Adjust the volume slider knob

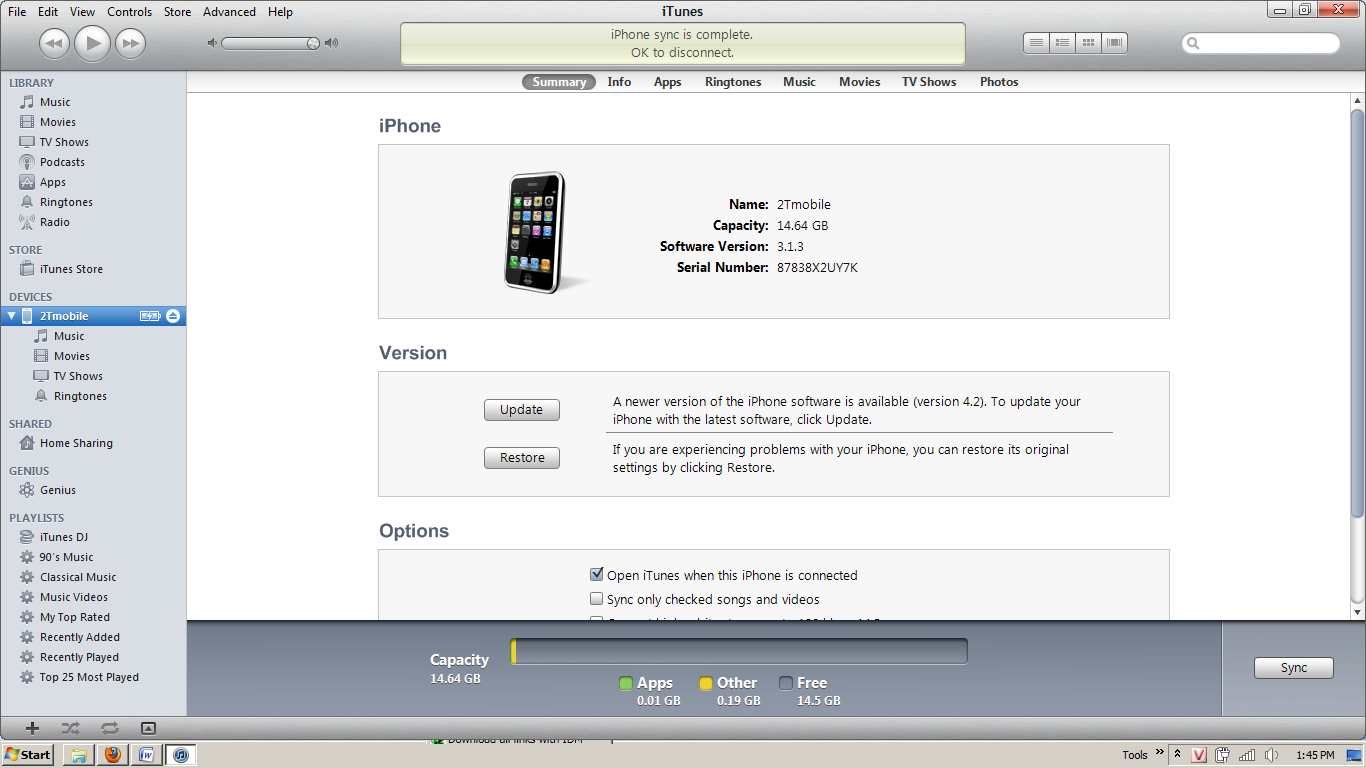pos(313,43)
